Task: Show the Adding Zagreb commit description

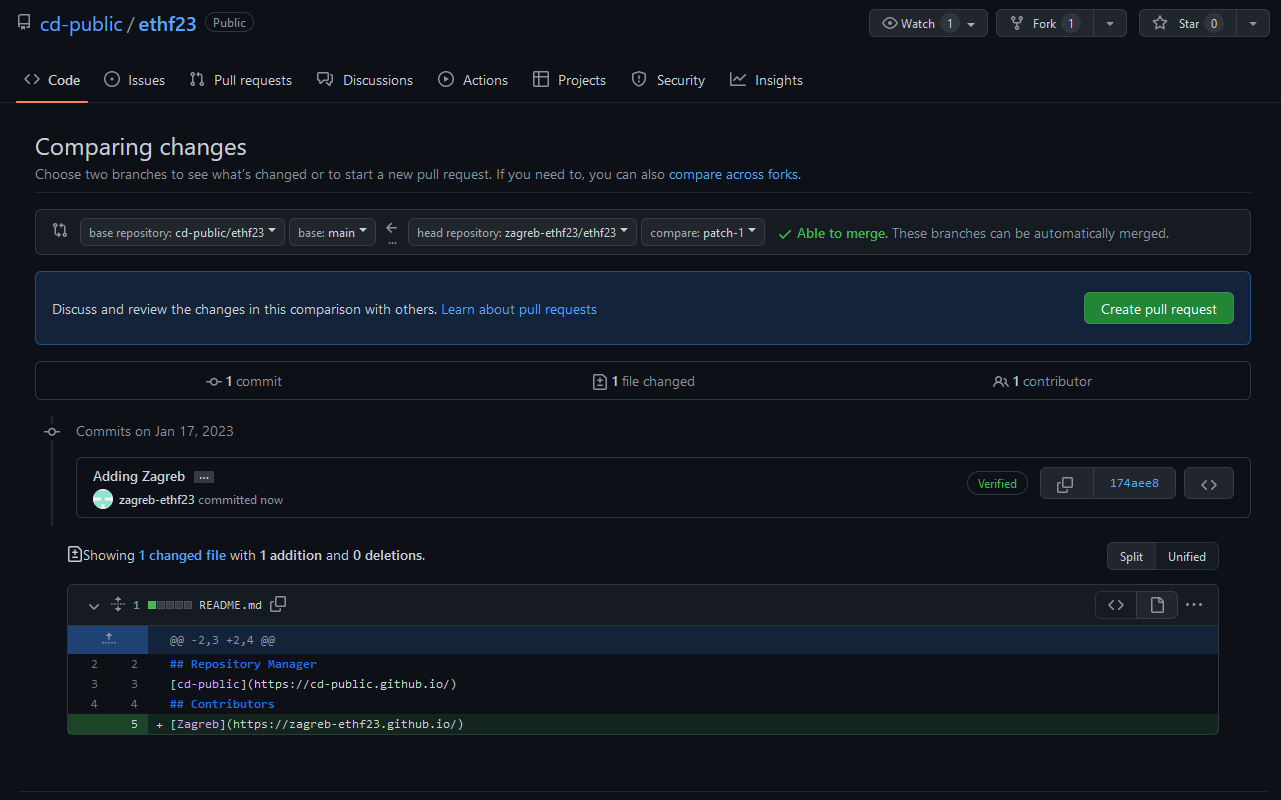Action: 204,477
